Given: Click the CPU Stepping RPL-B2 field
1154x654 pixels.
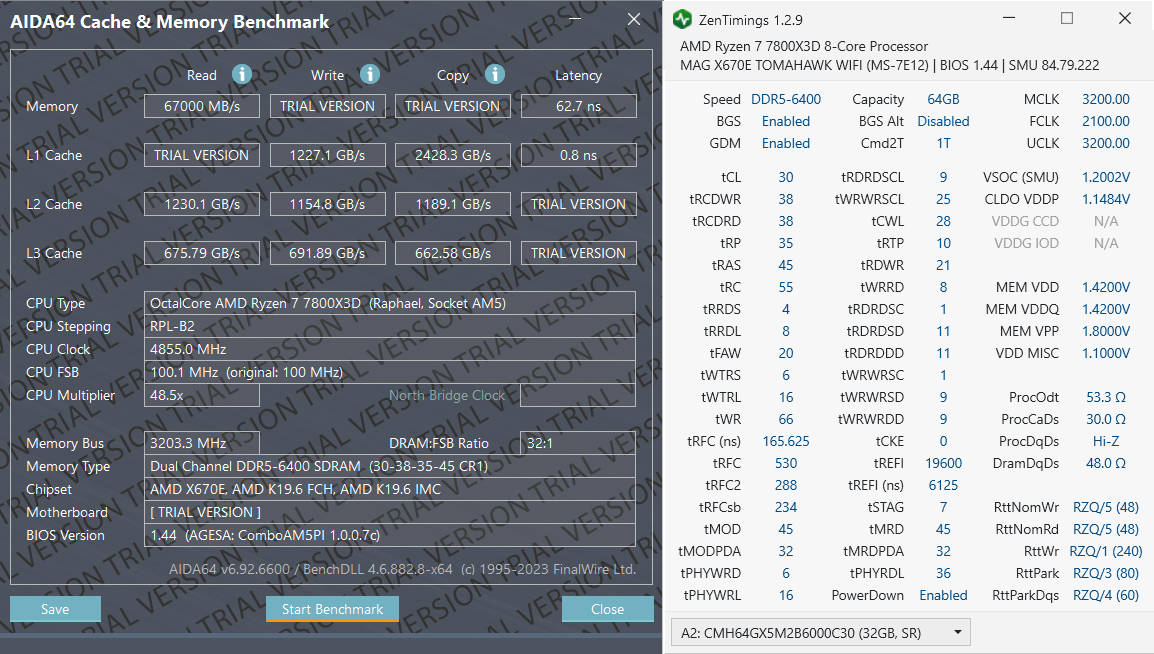Looking at the screenshot, I should click(x=390, y=326).
